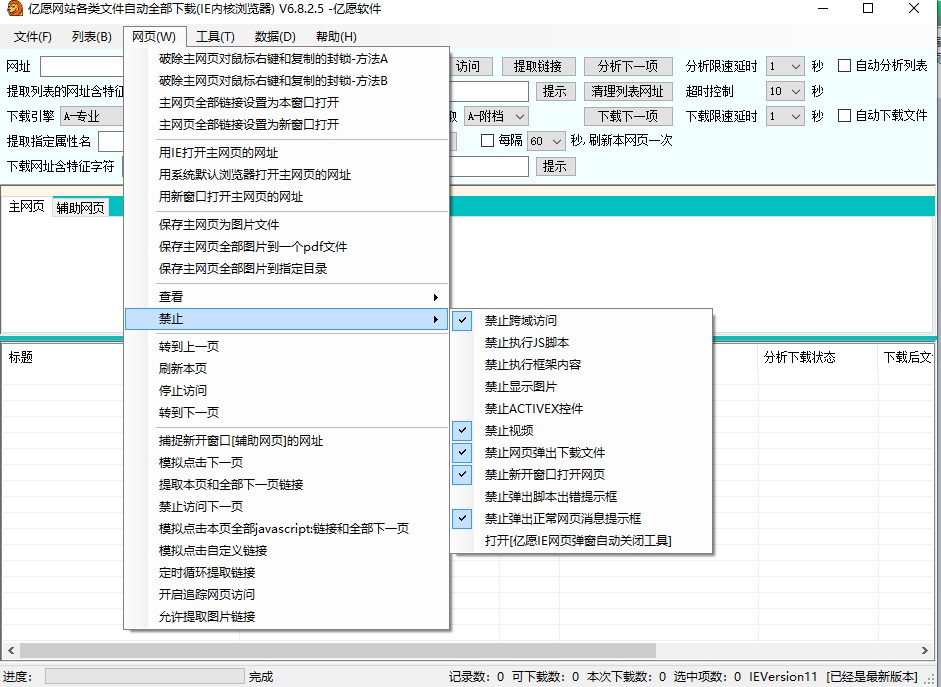The image size is (941, 687).
Task: Choose 保存主网页为图片文件
Action: (x=287, y=224)
